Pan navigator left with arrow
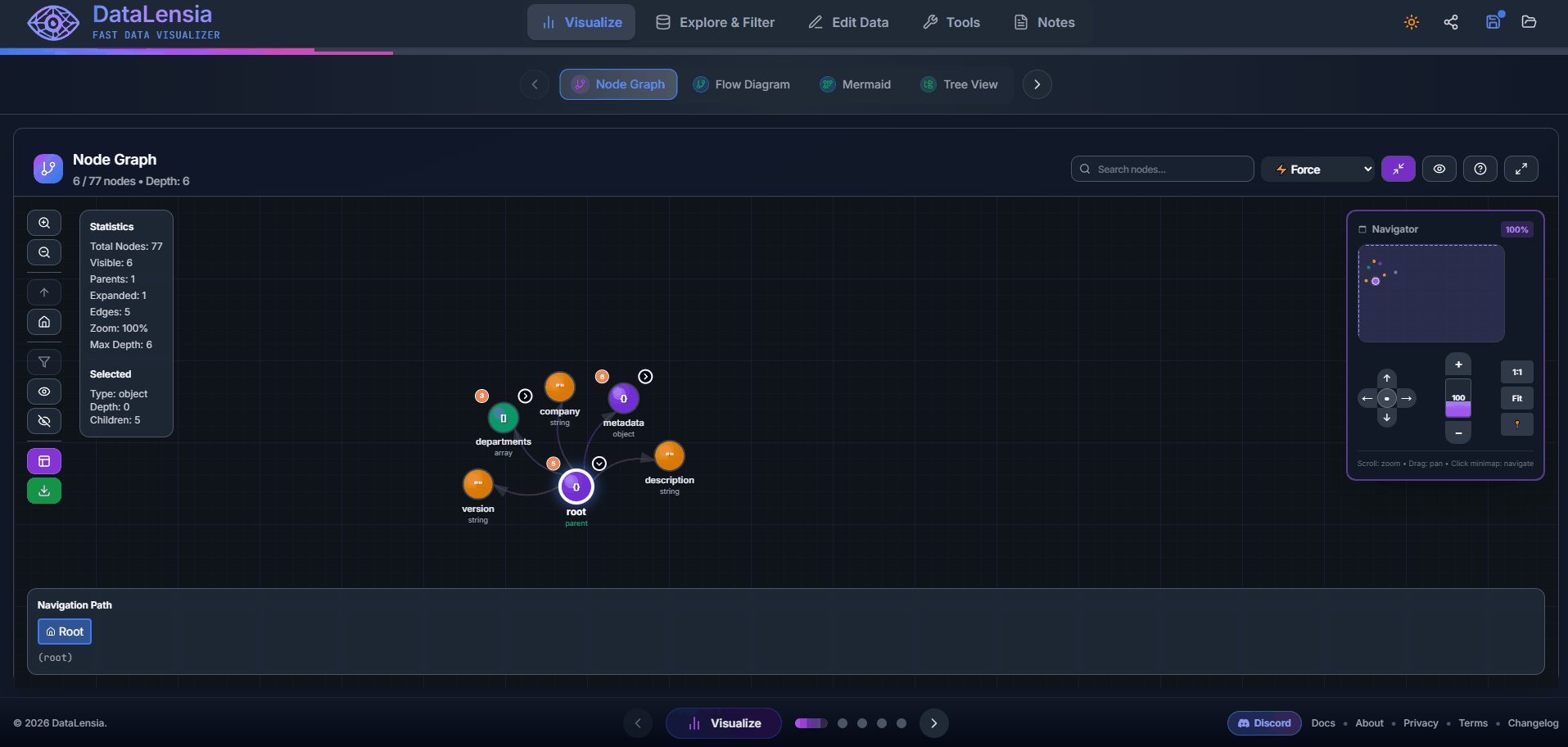 tap(1367, 399)
